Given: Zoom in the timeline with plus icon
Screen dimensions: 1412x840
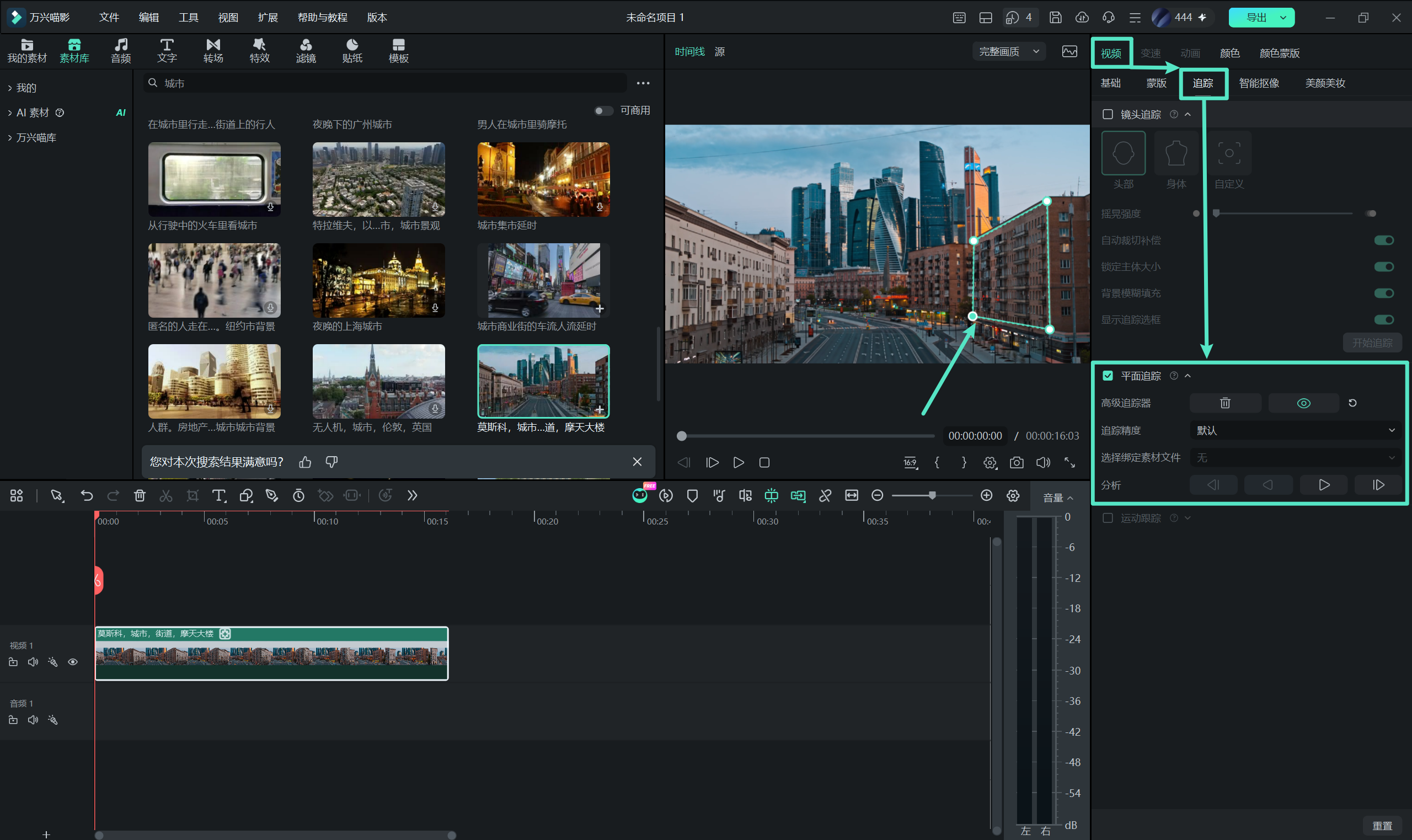Looking at the screenshot, I should (986, 495).
